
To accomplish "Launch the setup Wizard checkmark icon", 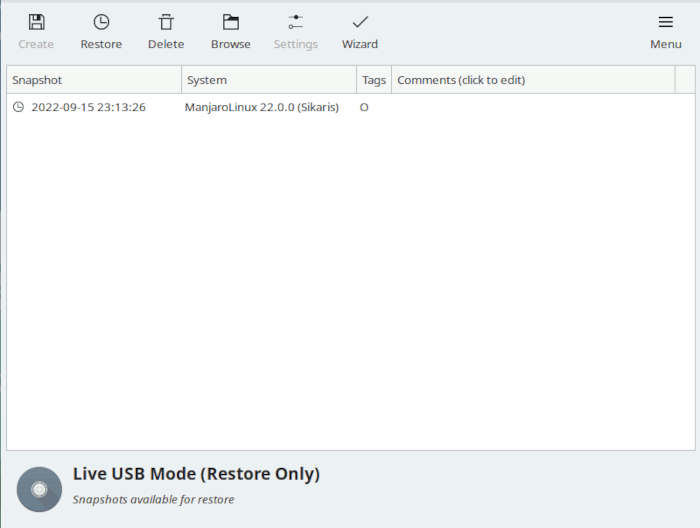I will click(360, 22).
